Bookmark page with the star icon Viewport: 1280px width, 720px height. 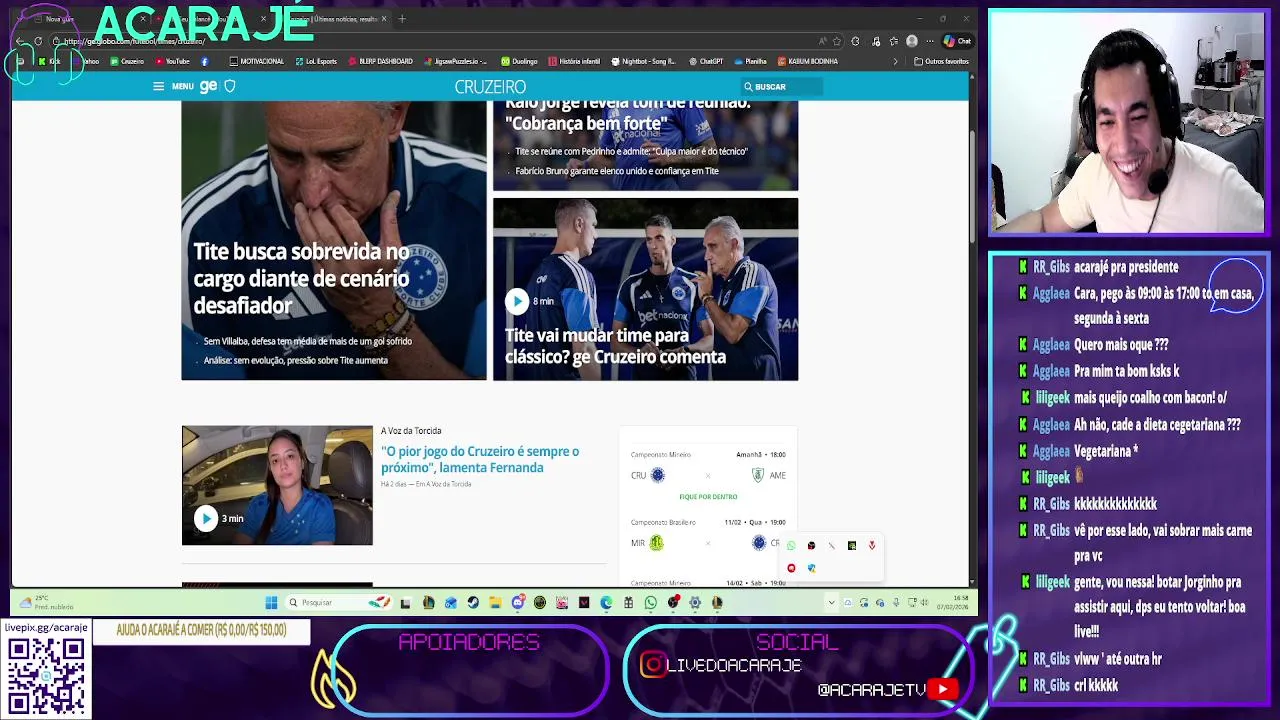point(837,41)
